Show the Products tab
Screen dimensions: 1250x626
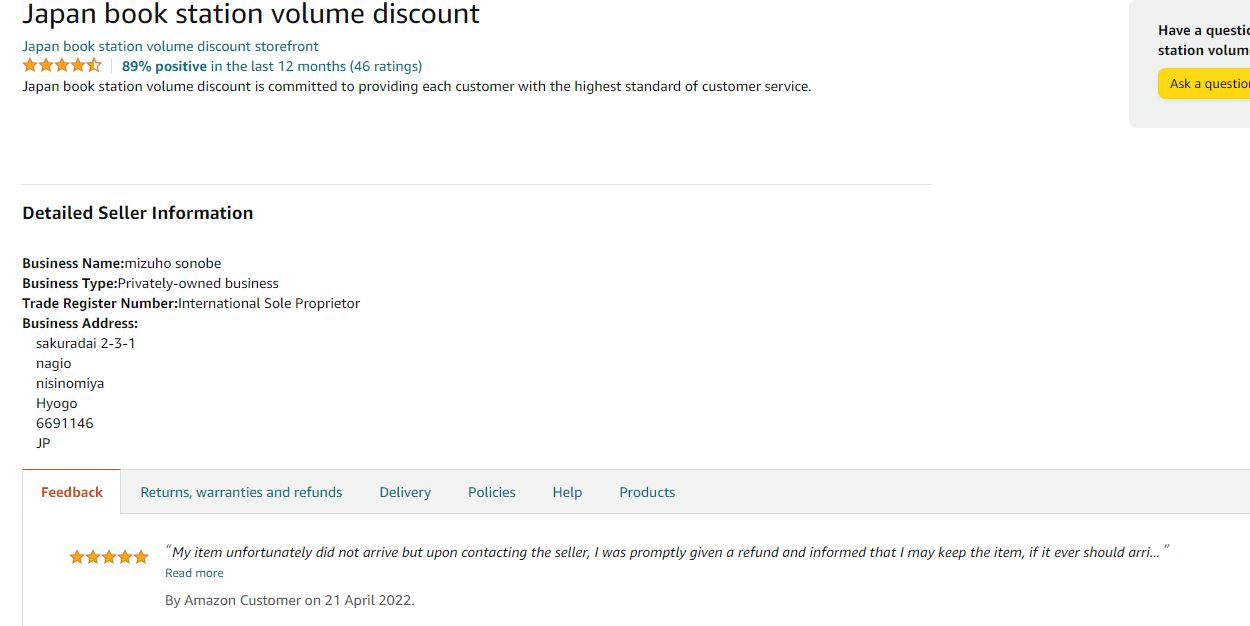click(647, 492)
